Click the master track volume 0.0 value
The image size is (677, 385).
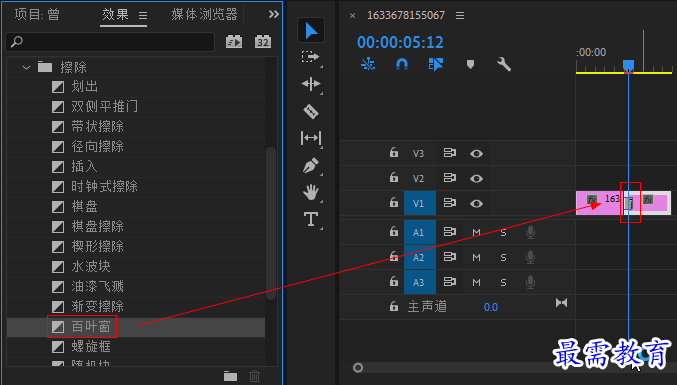coord(490,307)
